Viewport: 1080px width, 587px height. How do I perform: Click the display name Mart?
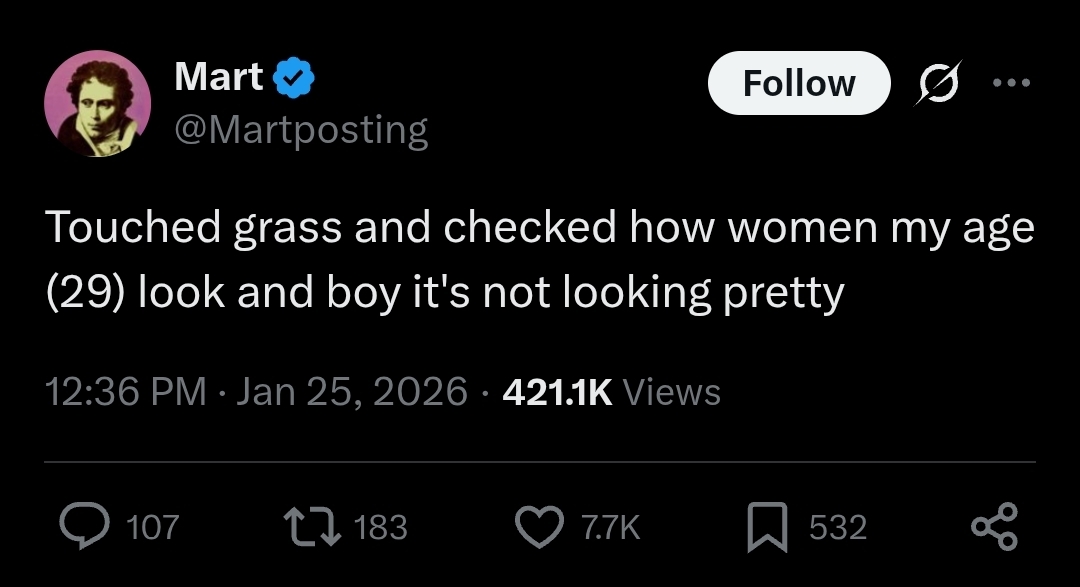[218, 76]
